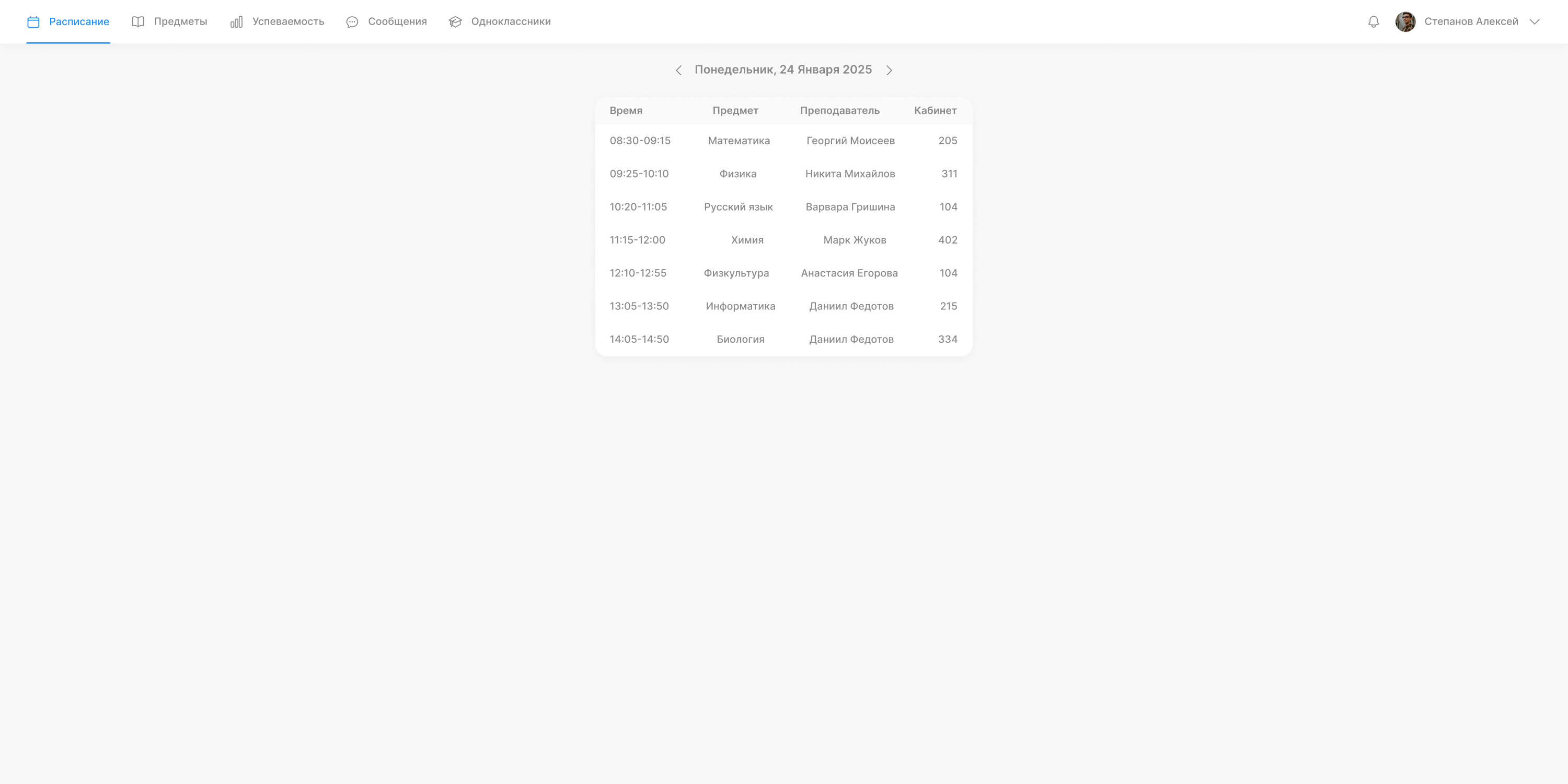
Task: Open the Одноклассники tab label
Action: tap(510, 22)
